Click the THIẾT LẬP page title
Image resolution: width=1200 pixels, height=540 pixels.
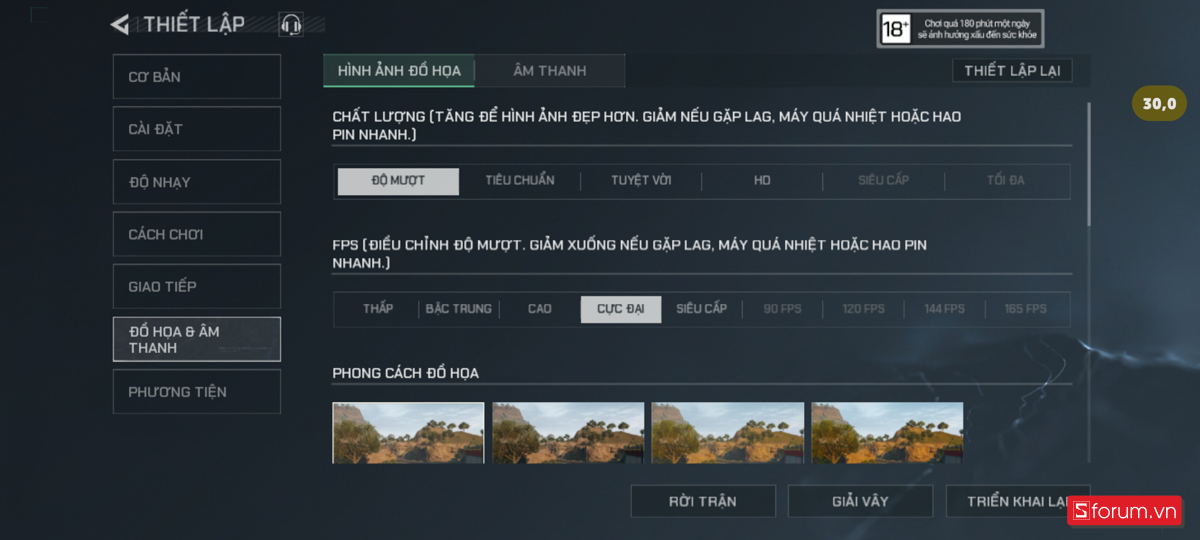194,25
